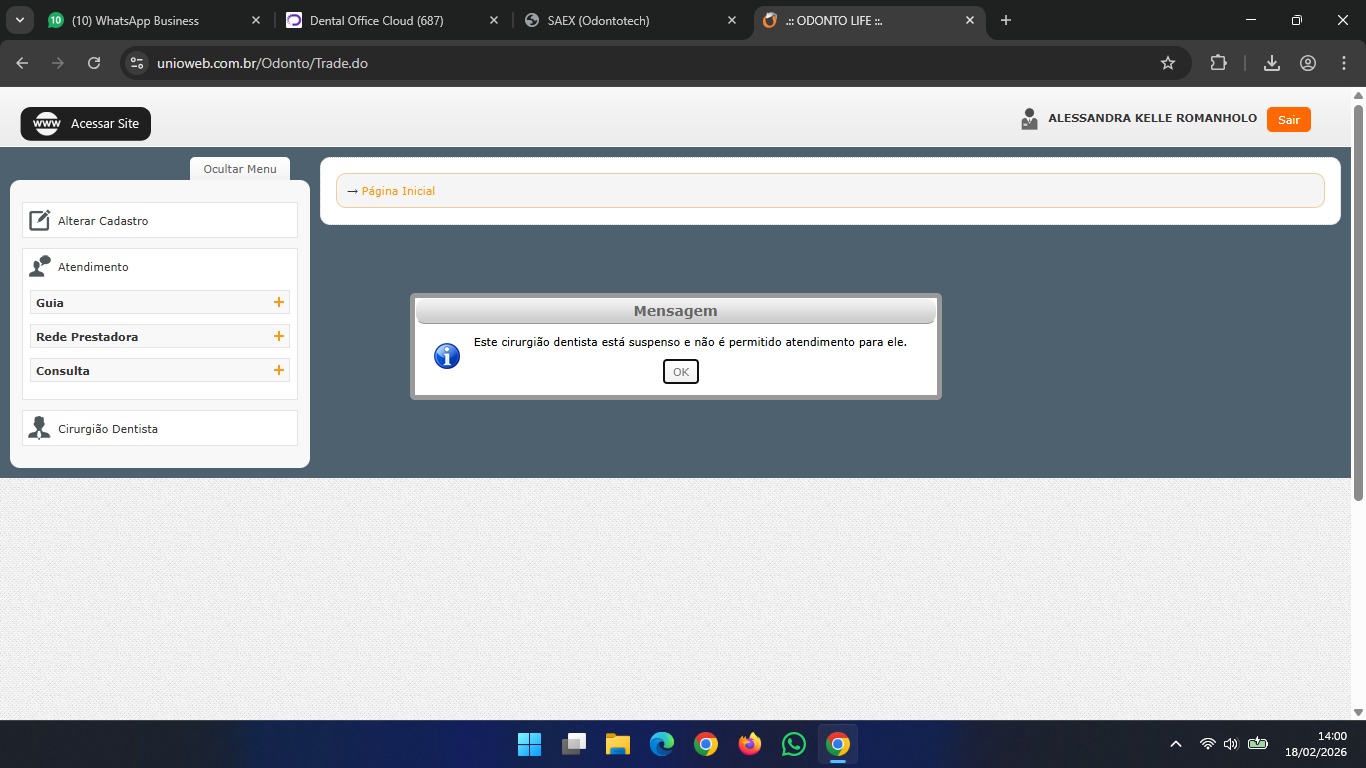The image size is (1366, 768).
Task: Open the Chrome three-dot menu
Action: 1344,63
